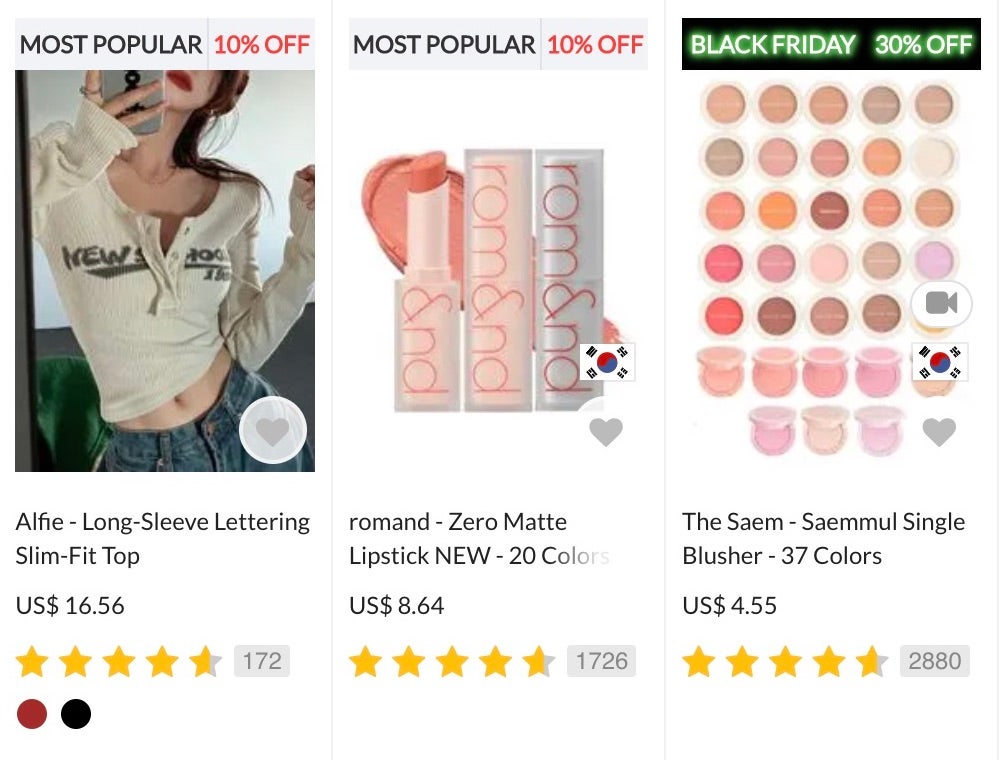1006x760 pixels.
Task: Click the Black Friday 30% OFF banner
Action: 831,44
